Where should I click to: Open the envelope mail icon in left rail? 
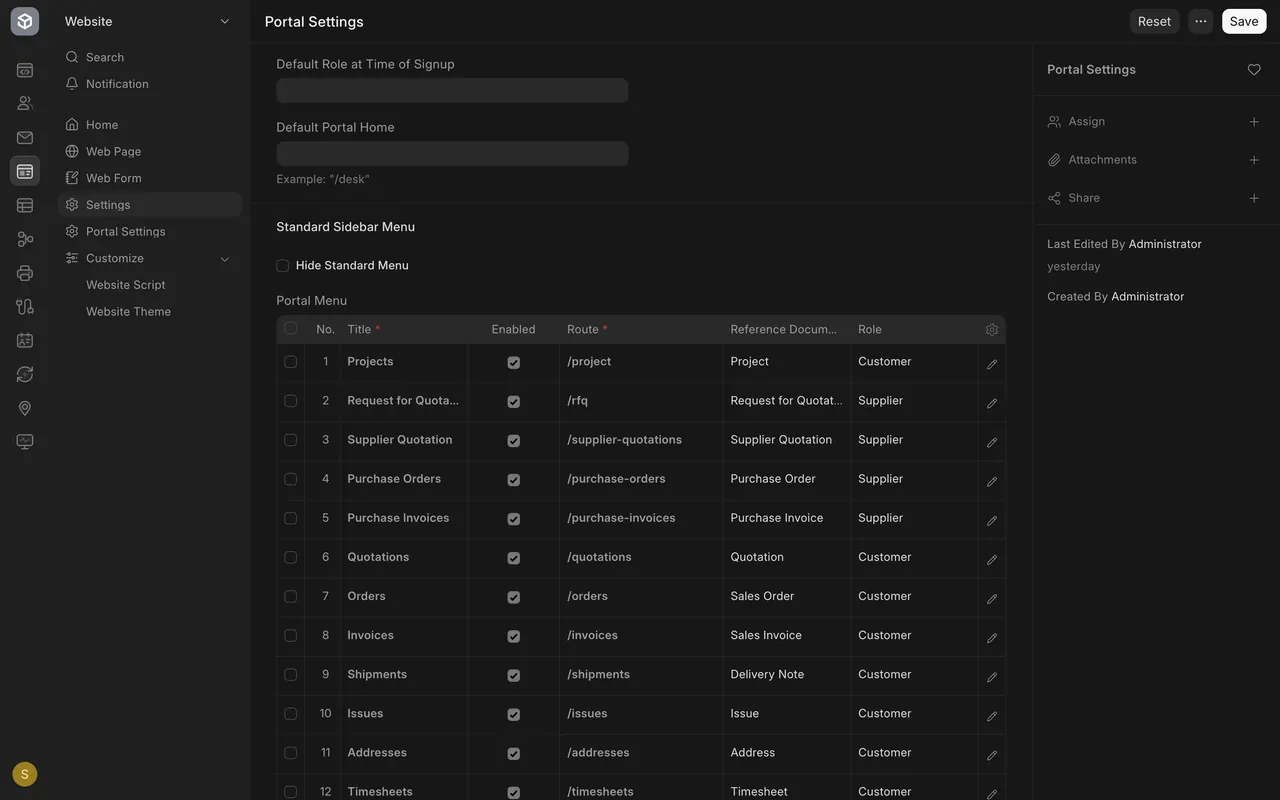pyautogui.click(x=25, y=138)
